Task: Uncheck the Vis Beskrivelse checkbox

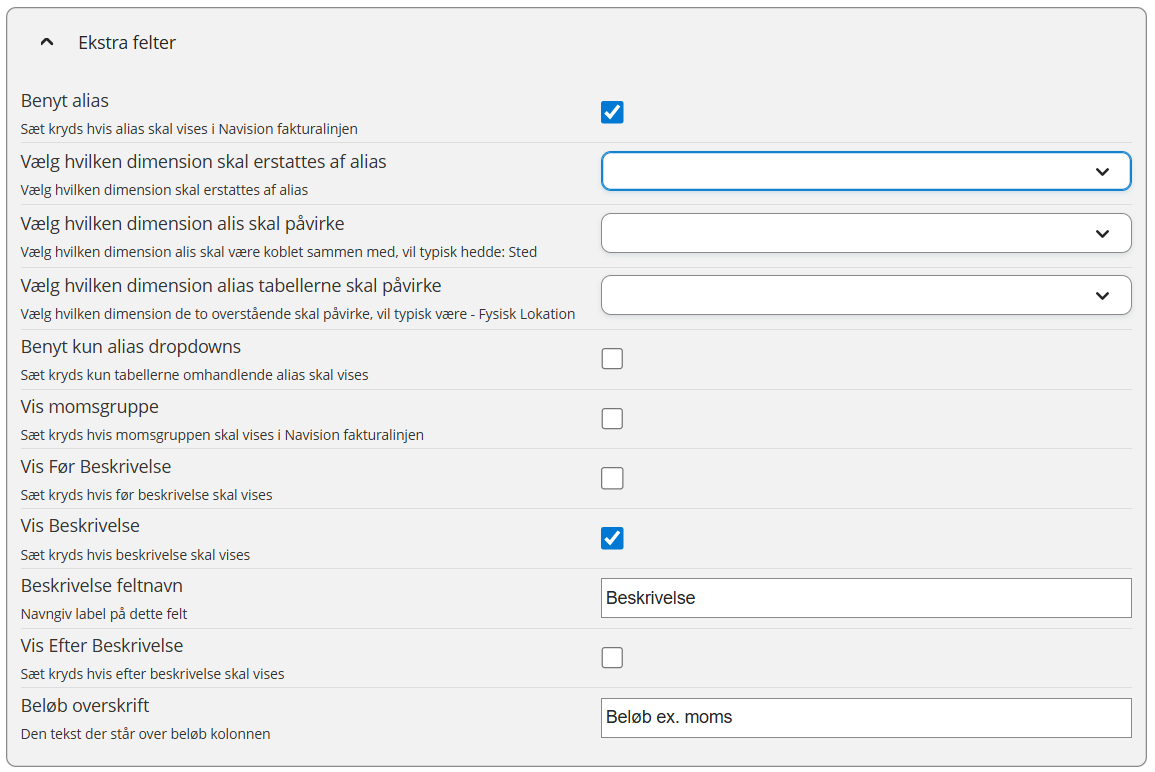Action: click(612, 538)
